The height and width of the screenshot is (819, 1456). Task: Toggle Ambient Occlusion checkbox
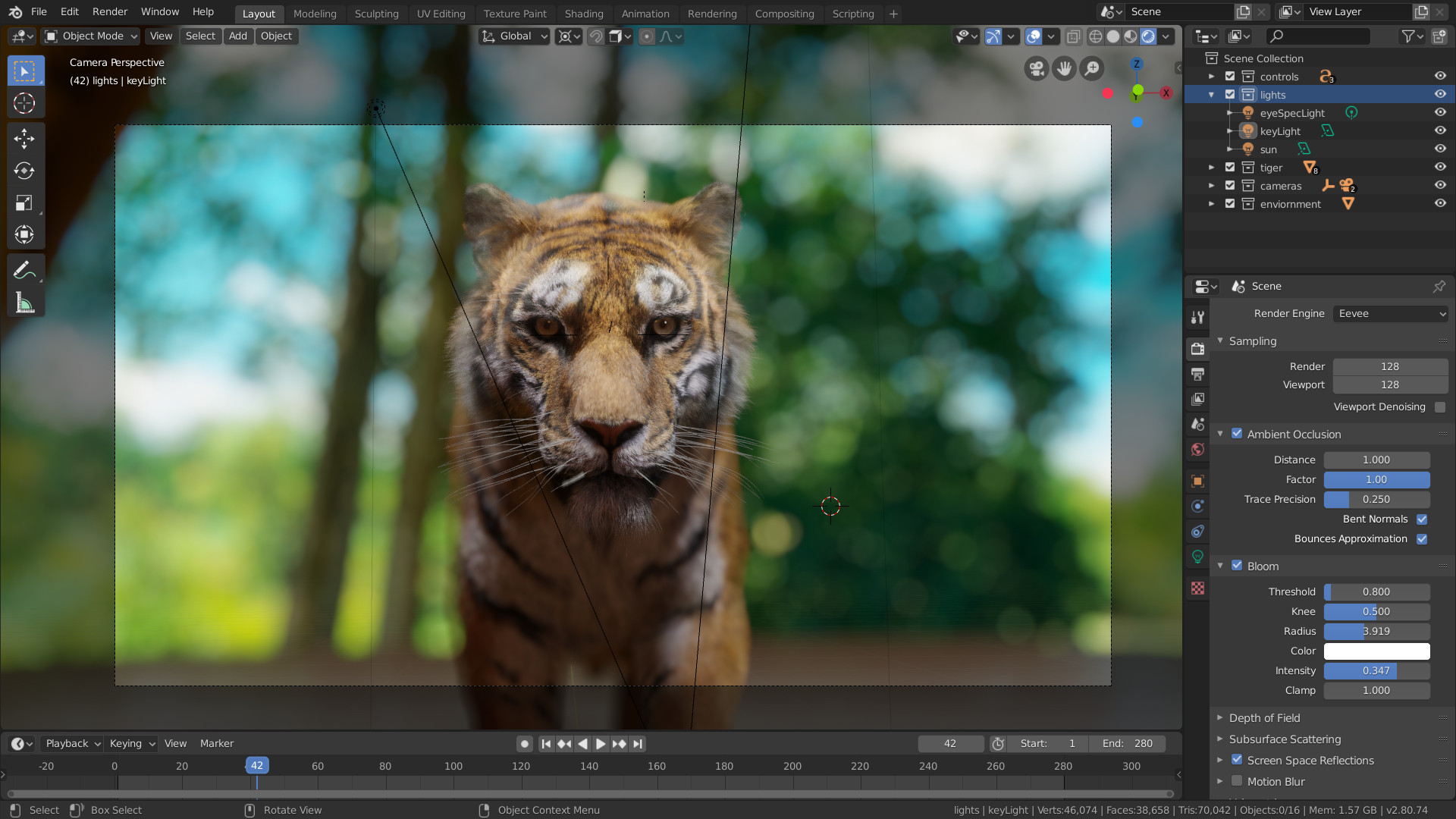pyautogui.click(x=1237, y=433)
